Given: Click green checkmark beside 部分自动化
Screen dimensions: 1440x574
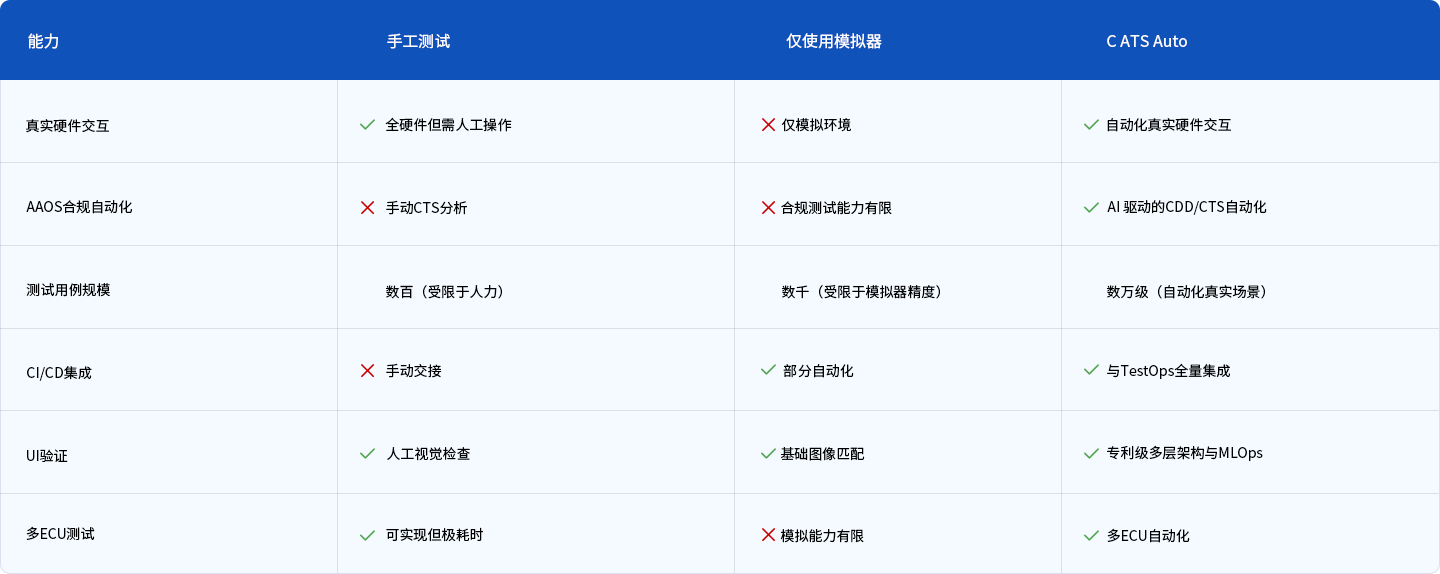Looking at the screenshot, I should point(768,370).
